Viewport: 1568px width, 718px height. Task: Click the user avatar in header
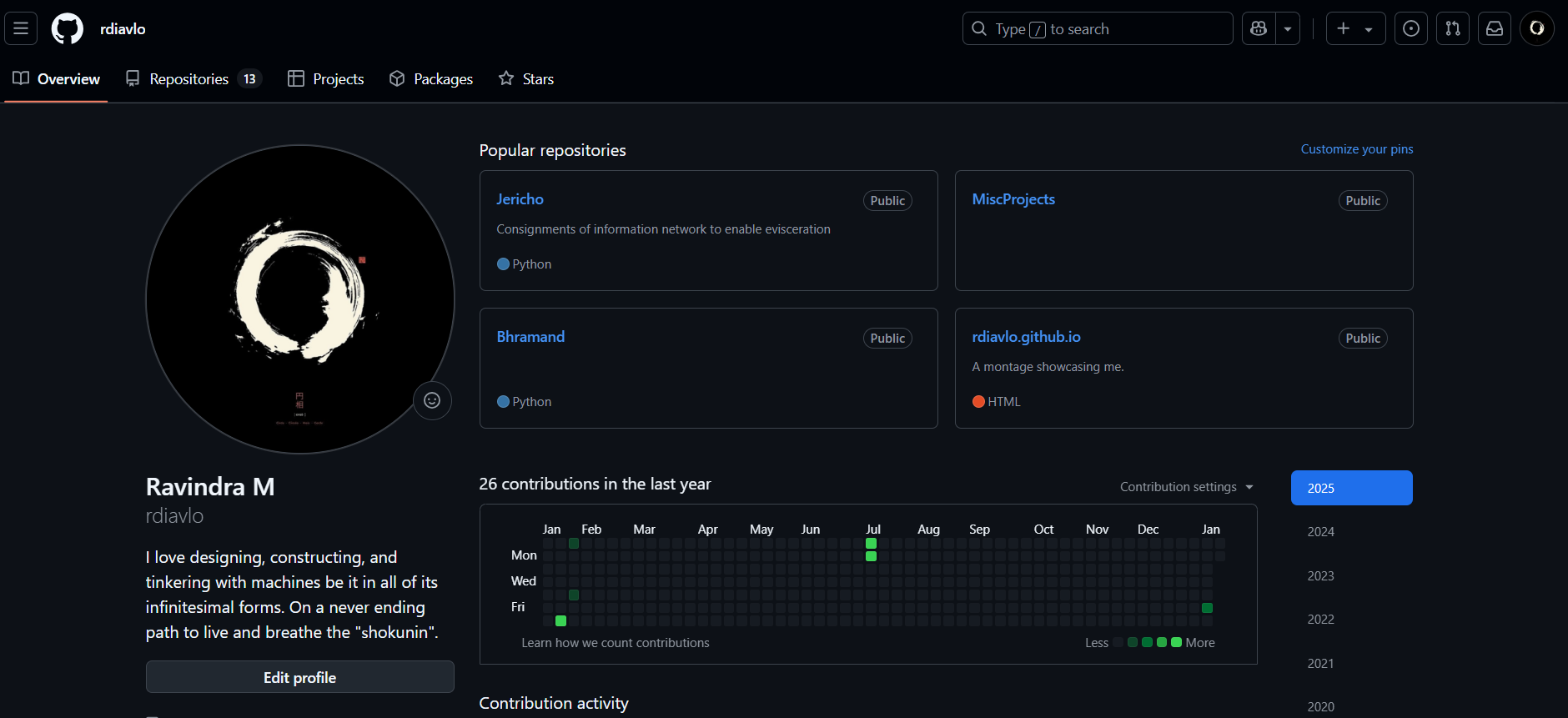coord(1536,28)
